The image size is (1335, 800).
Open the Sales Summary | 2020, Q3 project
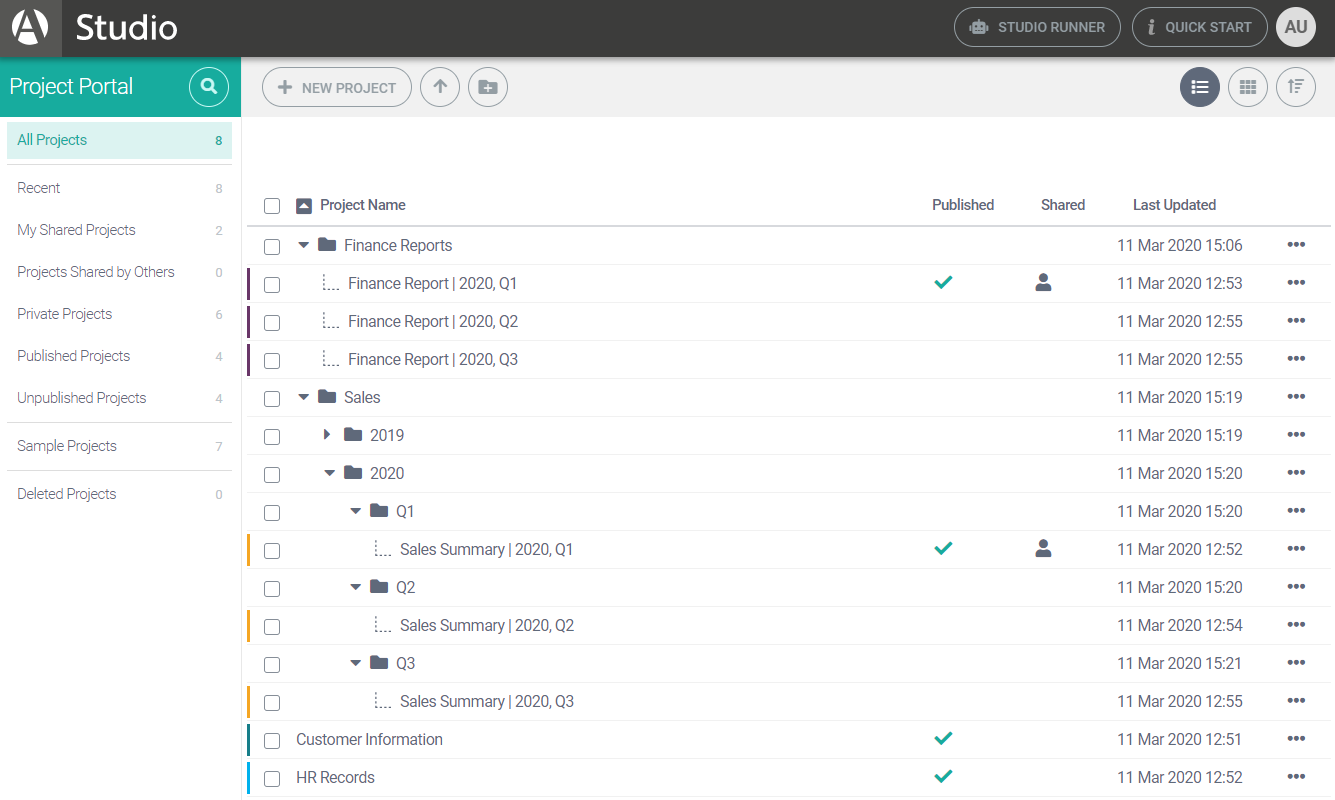tap(486, 701)
